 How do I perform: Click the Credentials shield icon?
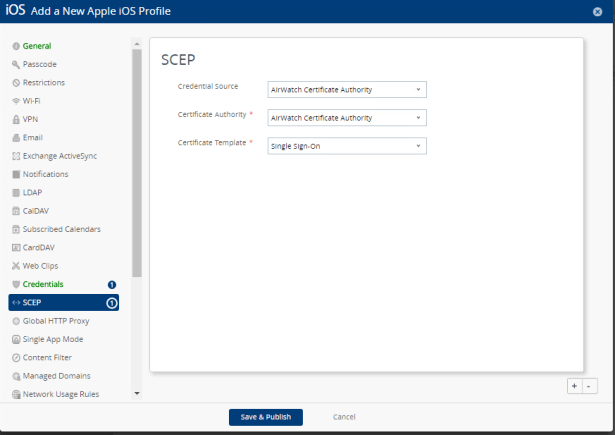tap(15, 284)
